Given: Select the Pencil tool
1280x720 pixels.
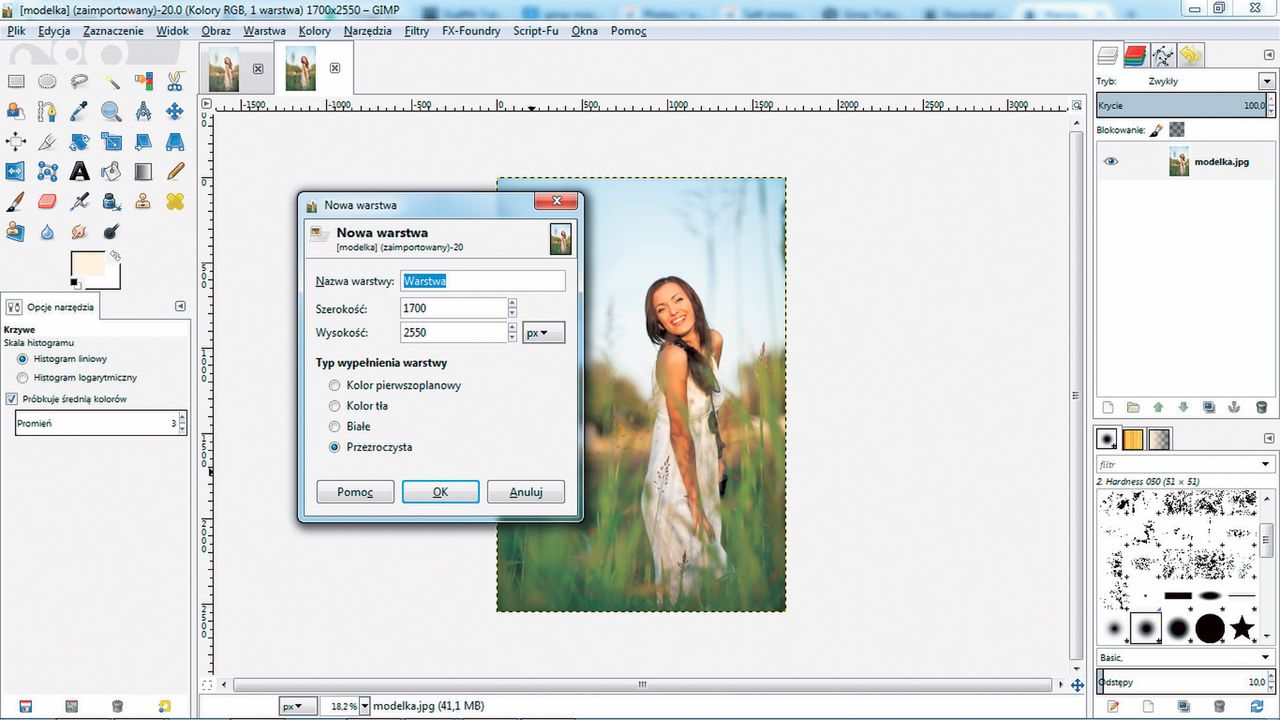Looking at the screenshot, I should tap(175, 172).
